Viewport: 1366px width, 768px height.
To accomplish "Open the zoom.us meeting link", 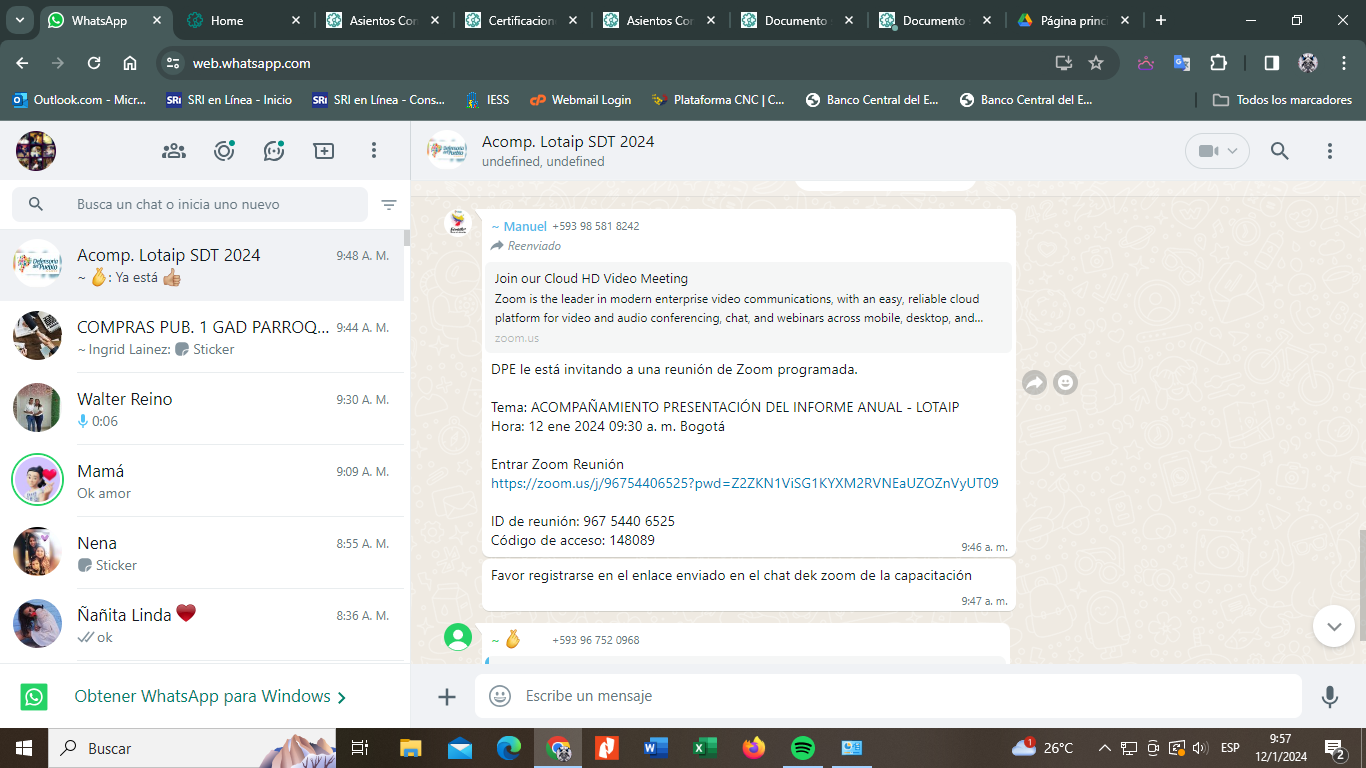I will coord(744,483).
